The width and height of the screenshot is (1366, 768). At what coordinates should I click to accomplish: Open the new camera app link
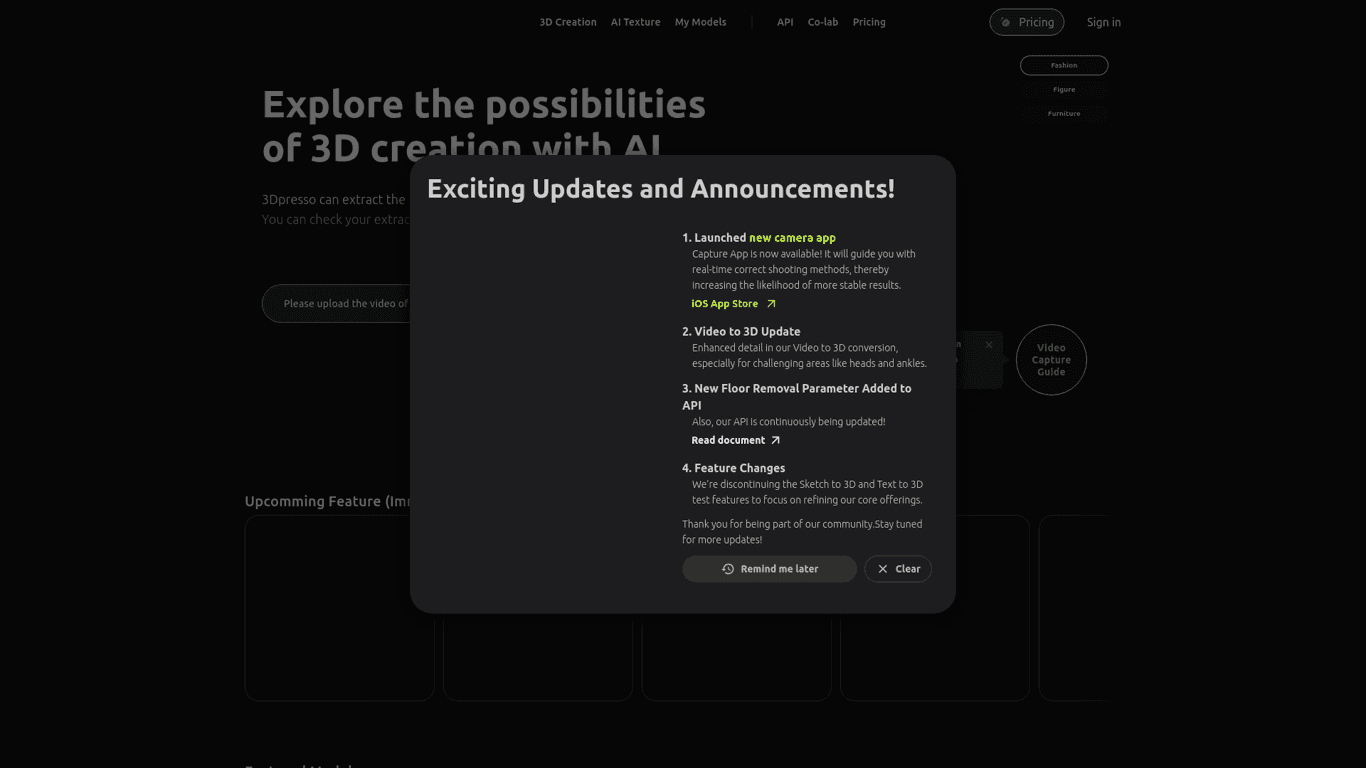[793, 237]
